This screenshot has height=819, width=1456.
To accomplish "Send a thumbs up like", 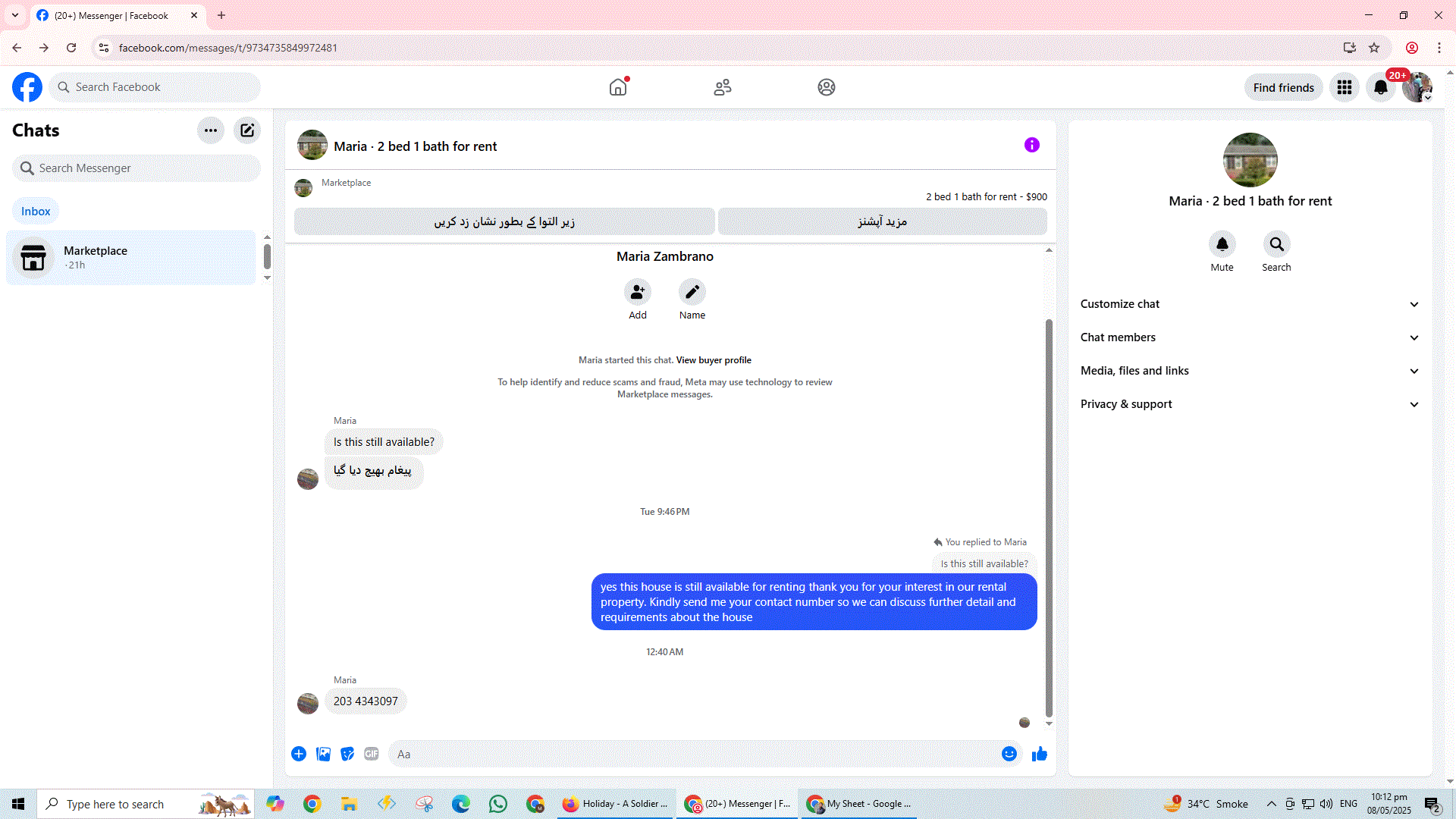I will pos(1040,754).
